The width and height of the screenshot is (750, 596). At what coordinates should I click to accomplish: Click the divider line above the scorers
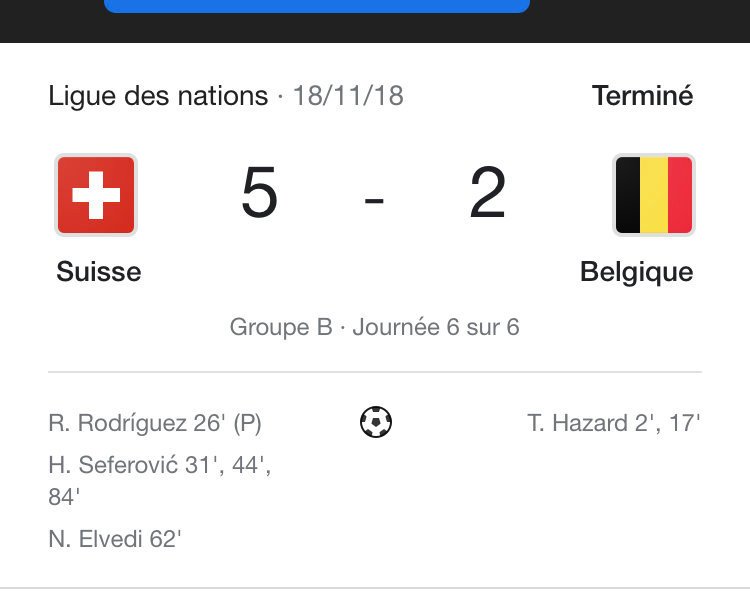375,371
